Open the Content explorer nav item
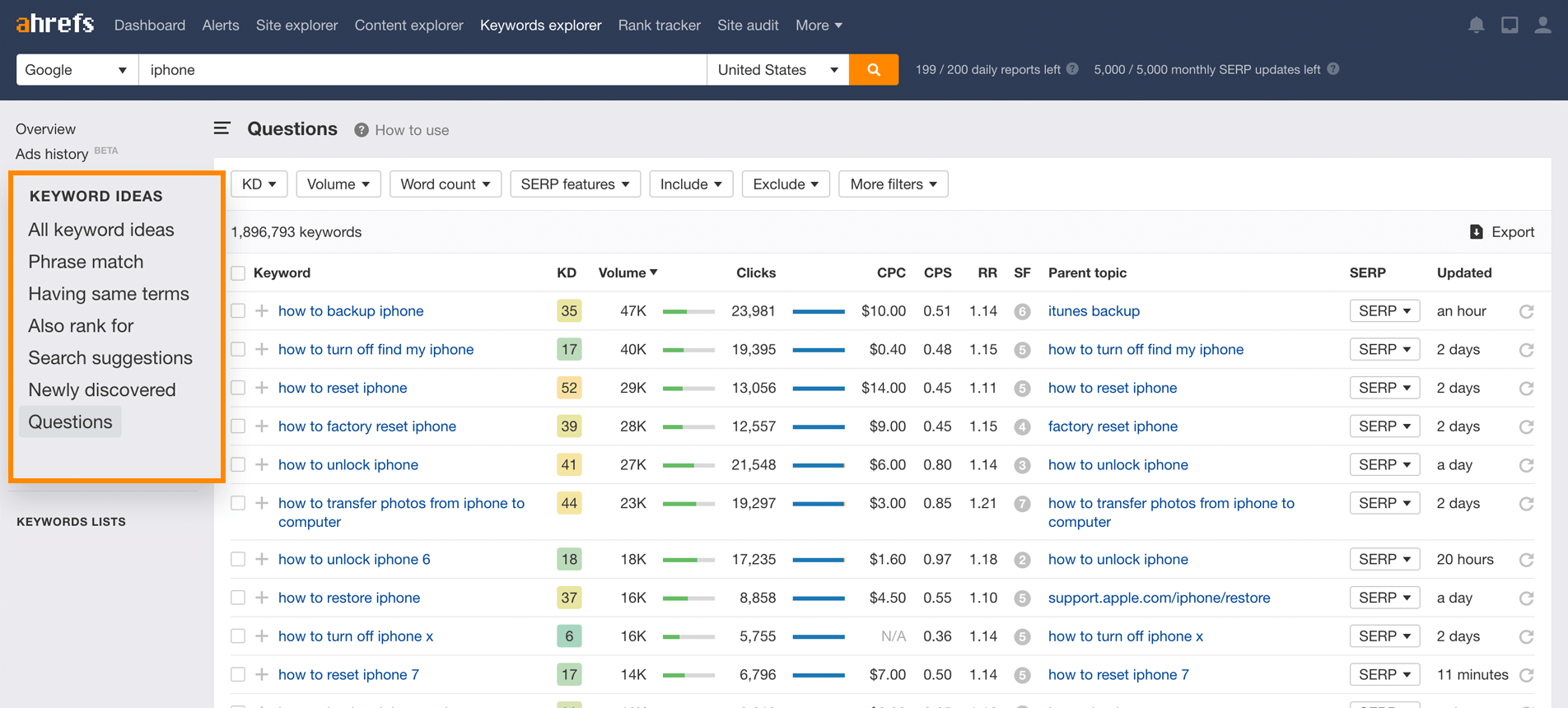 coord(409,26)
